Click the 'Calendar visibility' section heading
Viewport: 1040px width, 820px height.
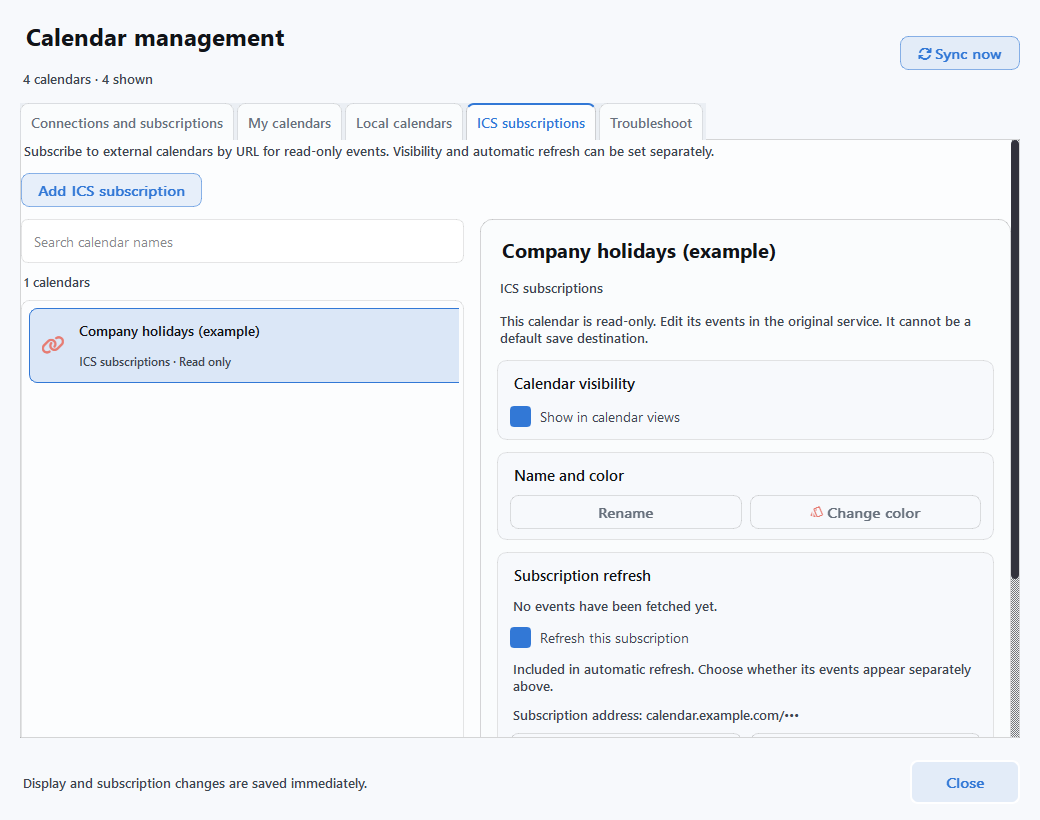click(x=574, y=383)
